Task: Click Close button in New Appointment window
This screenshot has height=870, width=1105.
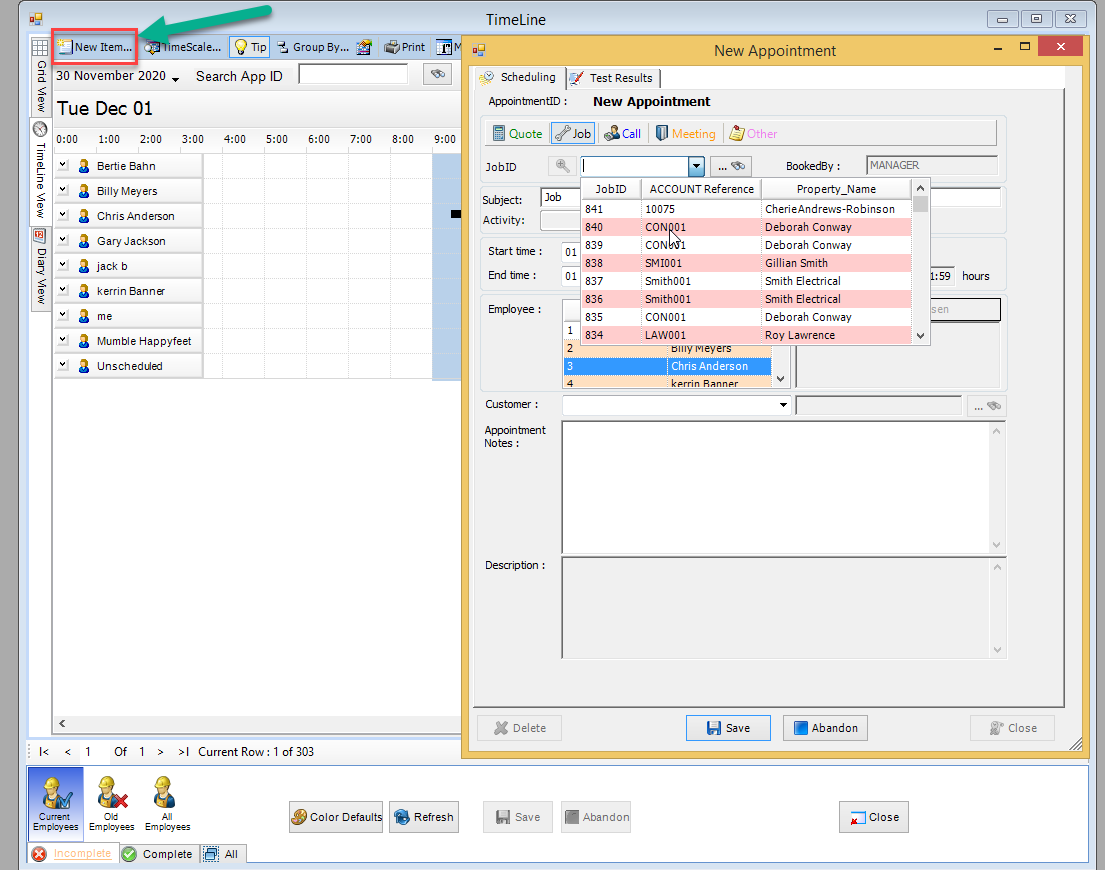Action: coord(1012,728)
